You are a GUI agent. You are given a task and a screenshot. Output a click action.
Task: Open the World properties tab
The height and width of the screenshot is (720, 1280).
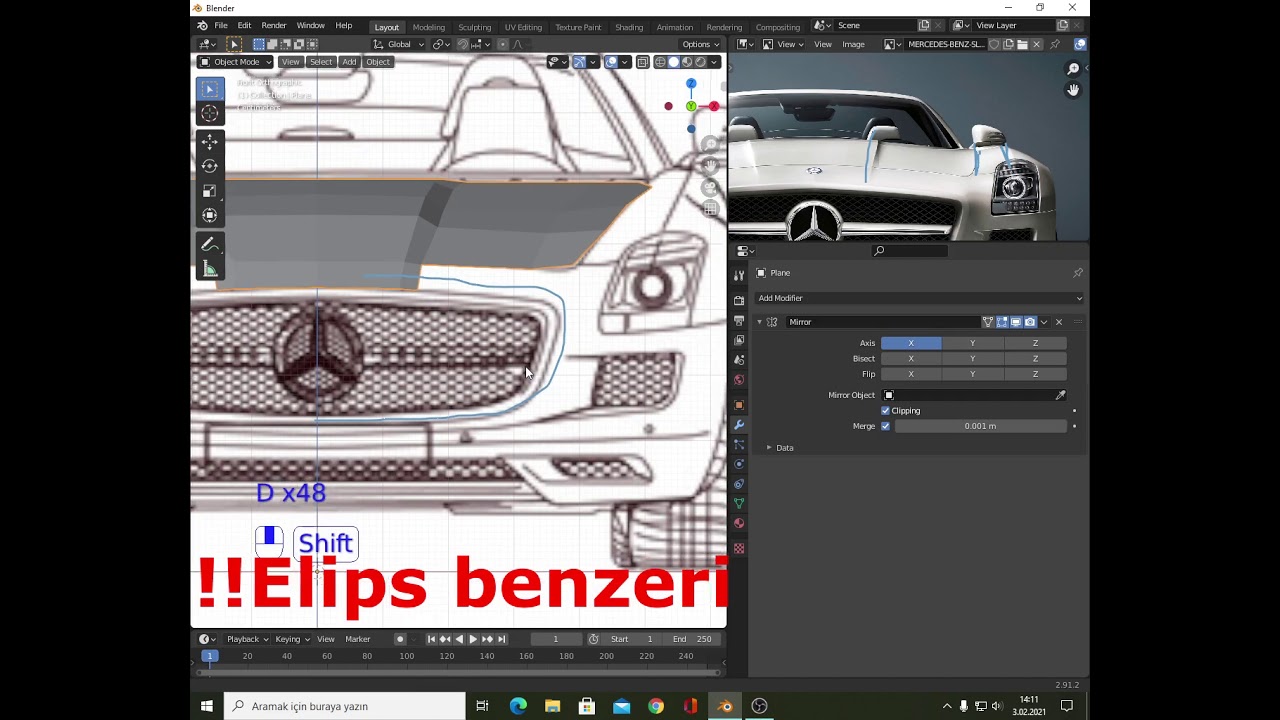point(739,380)
